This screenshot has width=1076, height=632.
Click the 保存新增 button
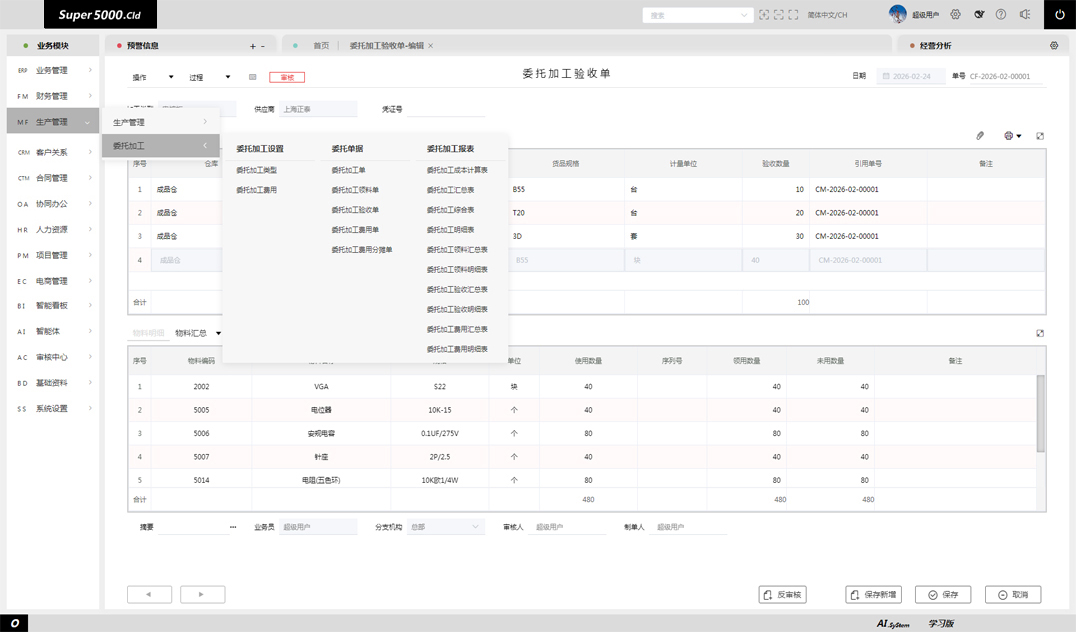(874, 594)
